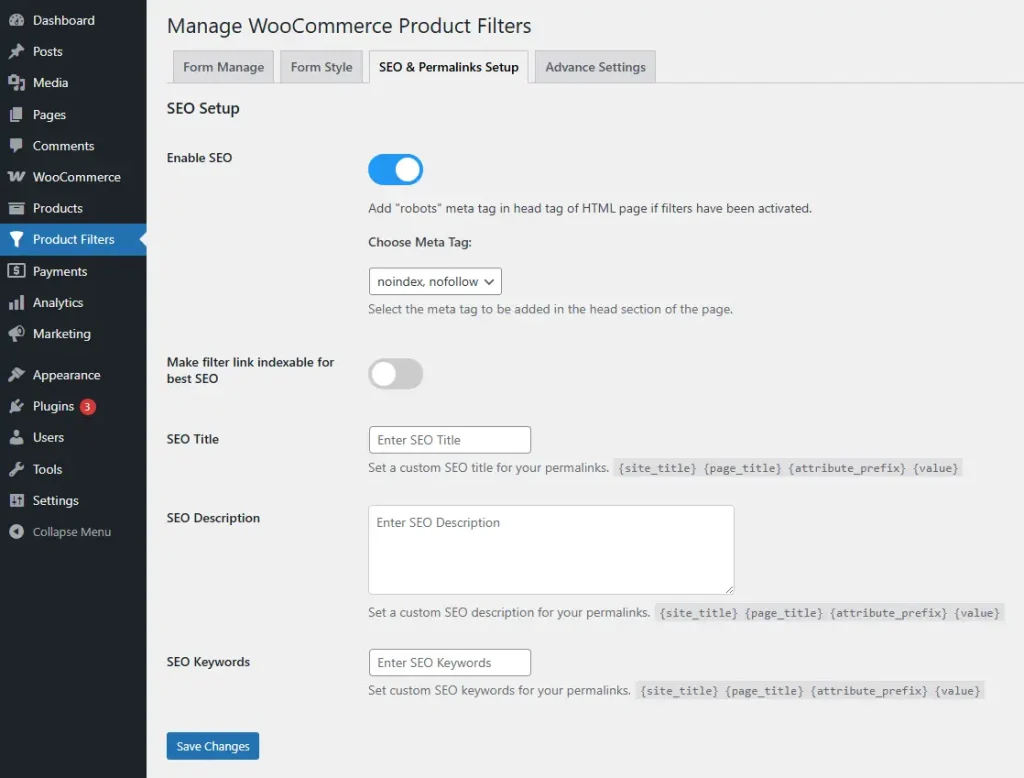The width and height of the screenshot is (1024, 778).
Task: Click the WooCommerce logo icon
Action: tap(16, 177)
